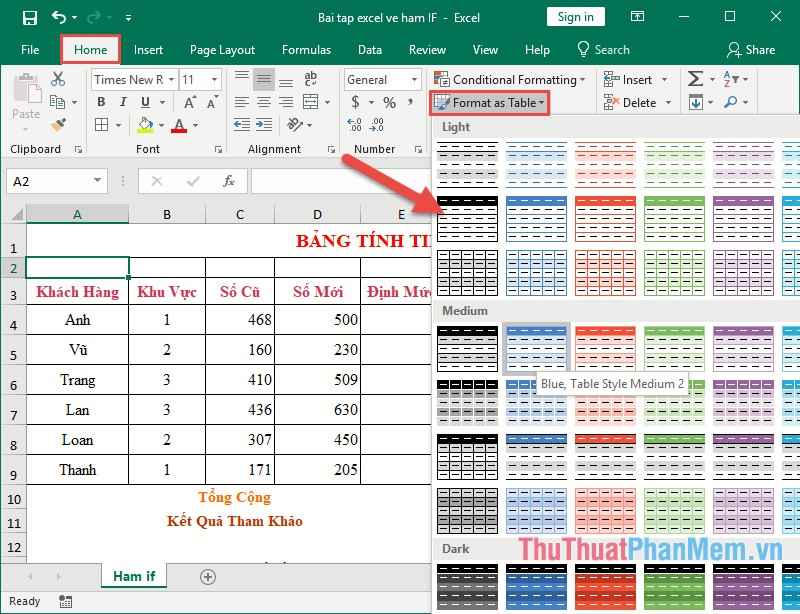The height and width of the screenshot is (614, 800).
Task: Select the Format Painter icon
Action: 60,124
